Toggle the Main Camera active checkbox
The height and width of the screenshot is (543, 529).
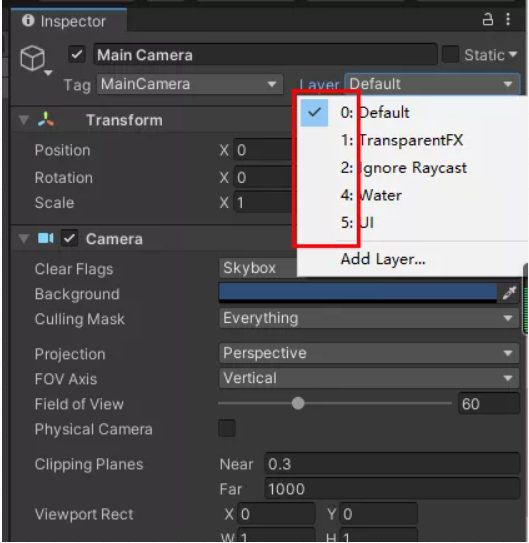[x=77, y=55]
